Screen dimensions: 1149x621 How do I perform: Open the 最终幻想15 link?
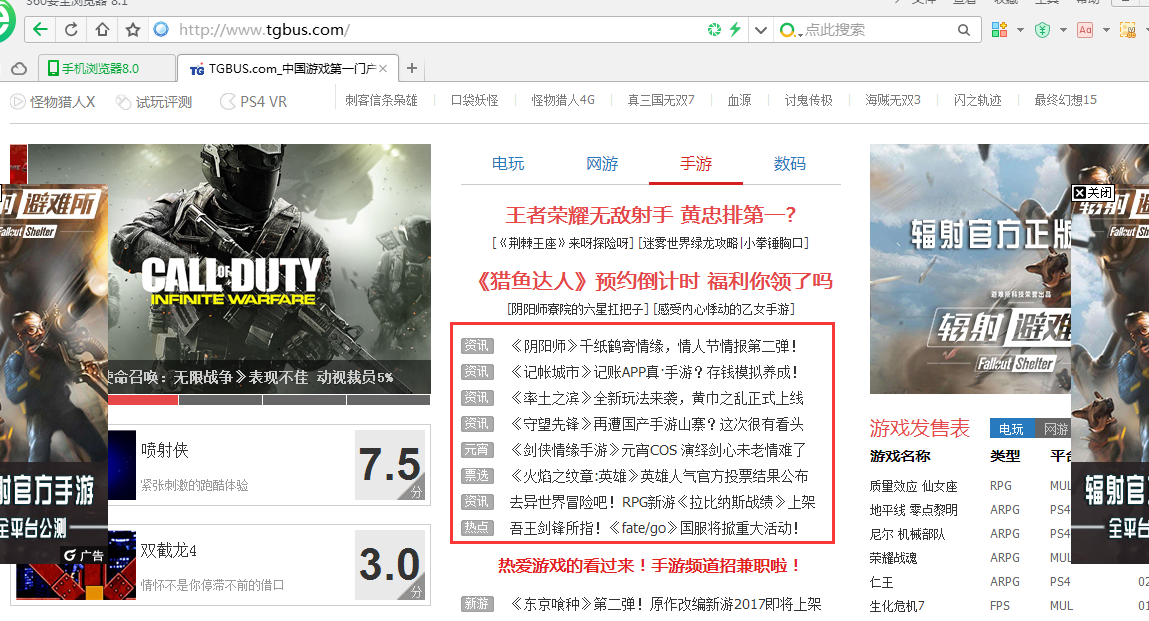click(1065, 100)
